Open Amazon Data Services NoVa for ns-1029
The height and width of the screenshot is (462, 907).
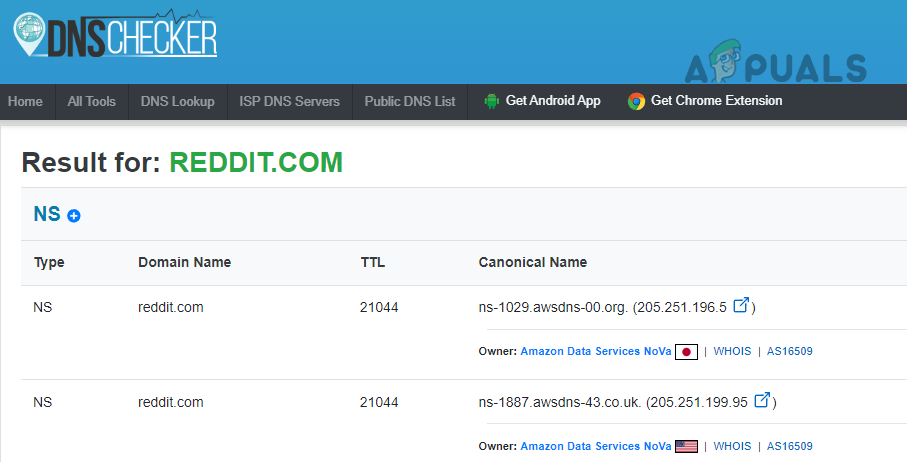point(596,351)
